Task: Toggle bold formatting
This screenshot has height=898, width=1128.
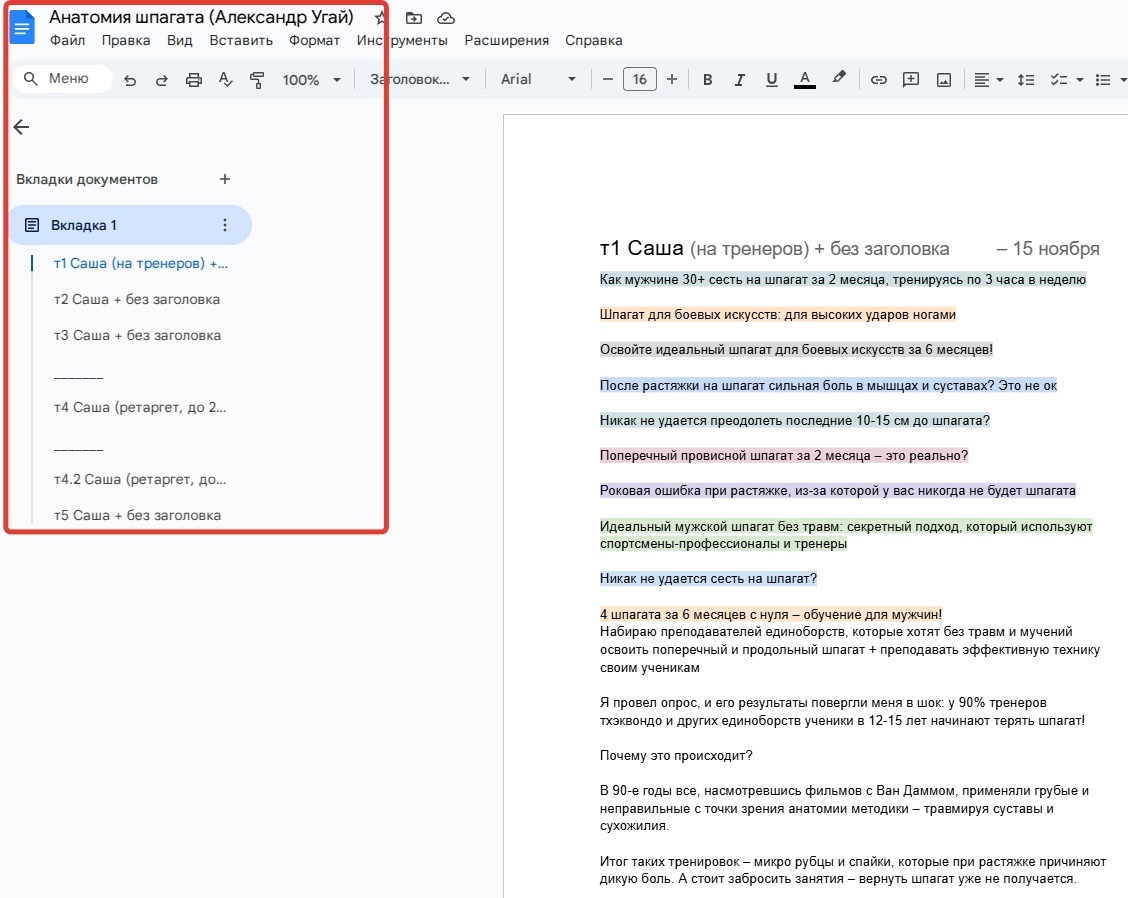Action: pyautogui.click(x=707, y=80)
